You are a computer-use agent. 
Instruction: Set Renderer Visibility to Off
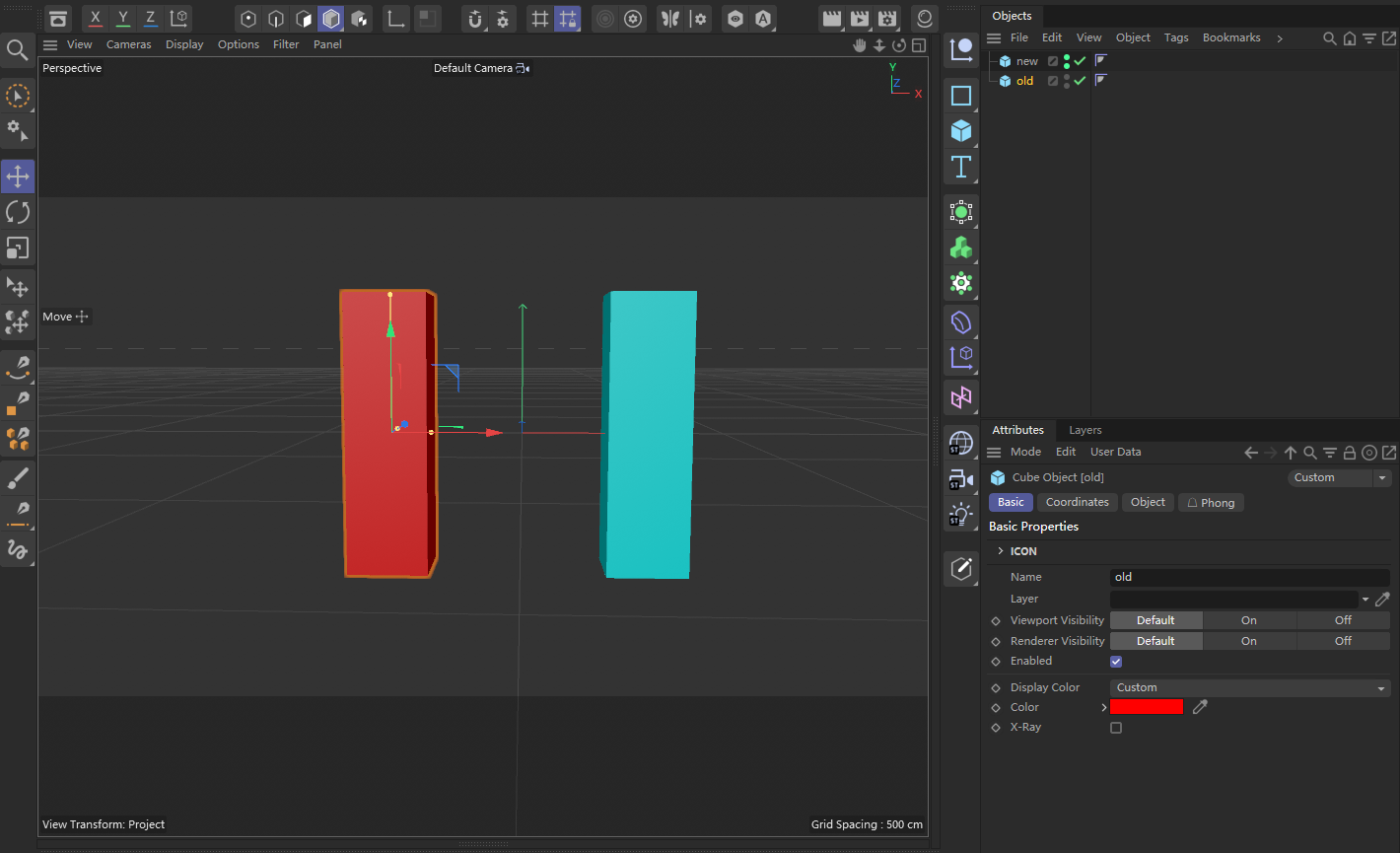click(1343, 641)
